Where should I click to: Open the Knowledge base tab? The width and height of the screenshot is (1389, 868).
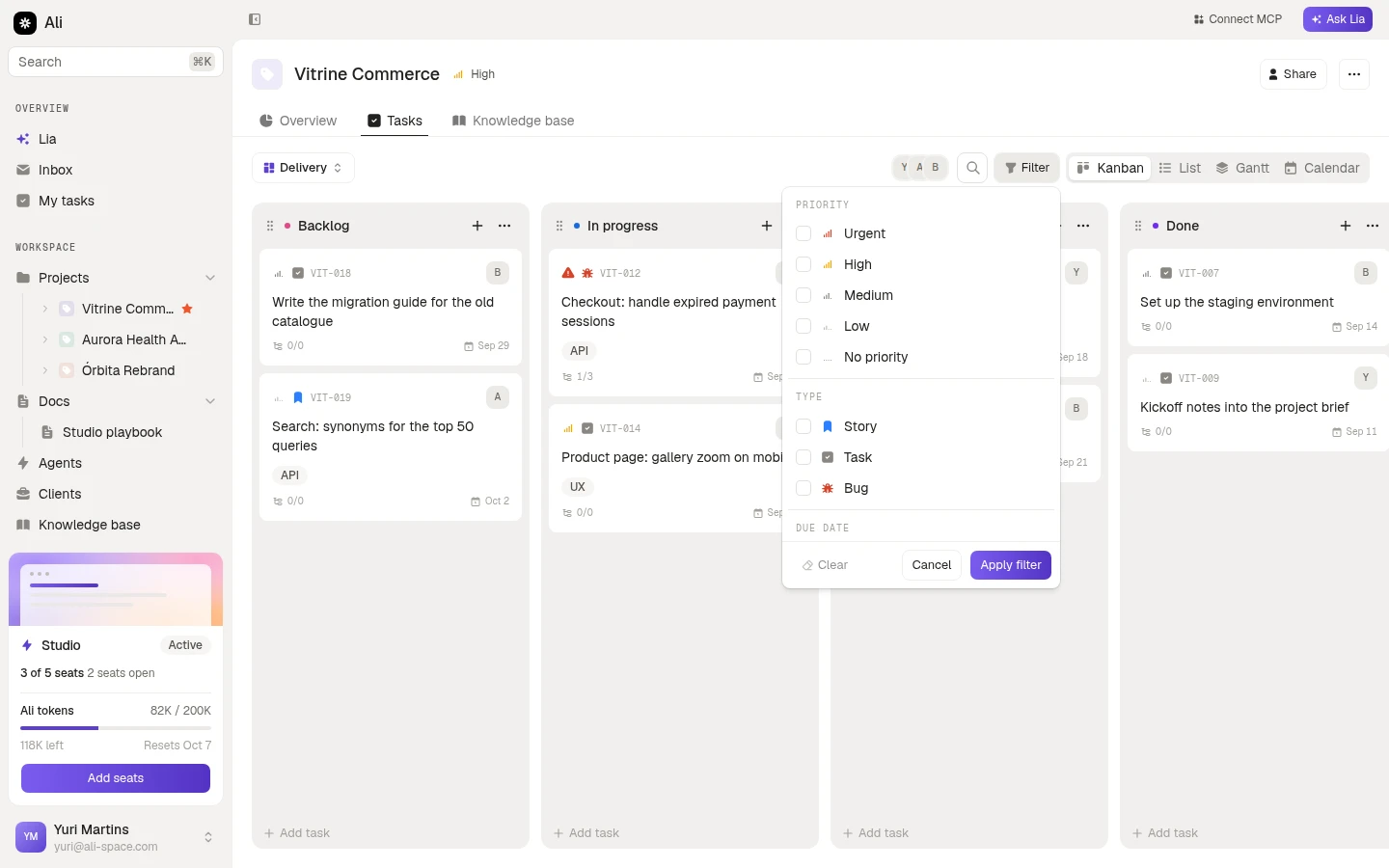[513, 121]
